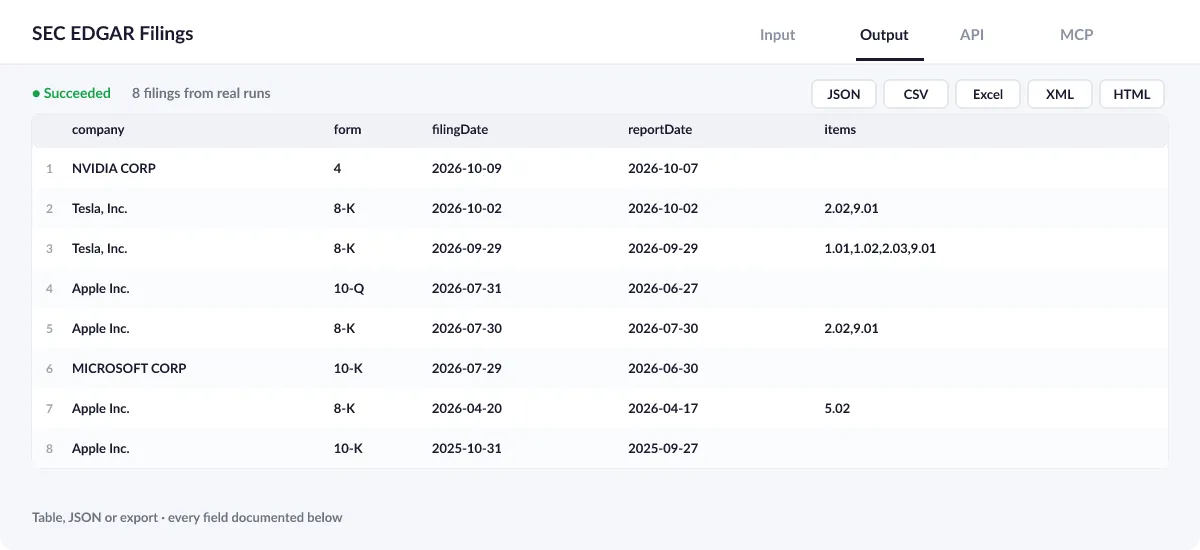
Task: Click the form column header
Action: (347, 129)
